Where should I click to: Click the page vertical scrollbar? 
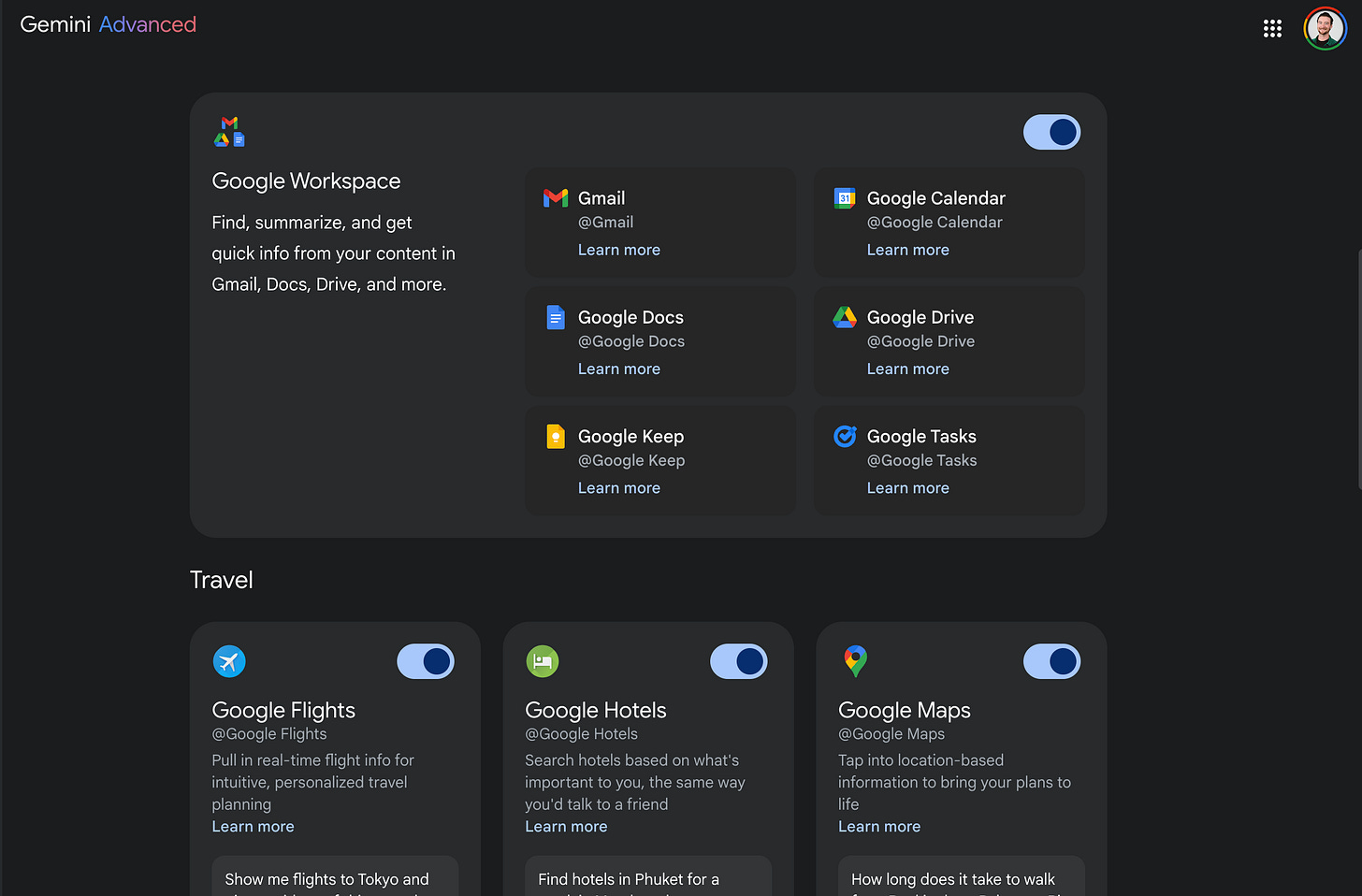point(1358,369)
